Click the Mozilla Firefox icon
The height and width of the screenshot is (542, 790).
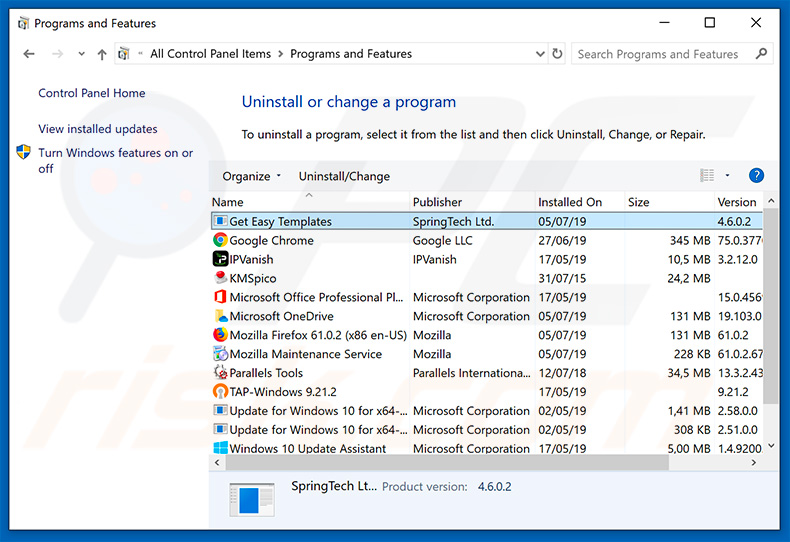tap(220, 334)
